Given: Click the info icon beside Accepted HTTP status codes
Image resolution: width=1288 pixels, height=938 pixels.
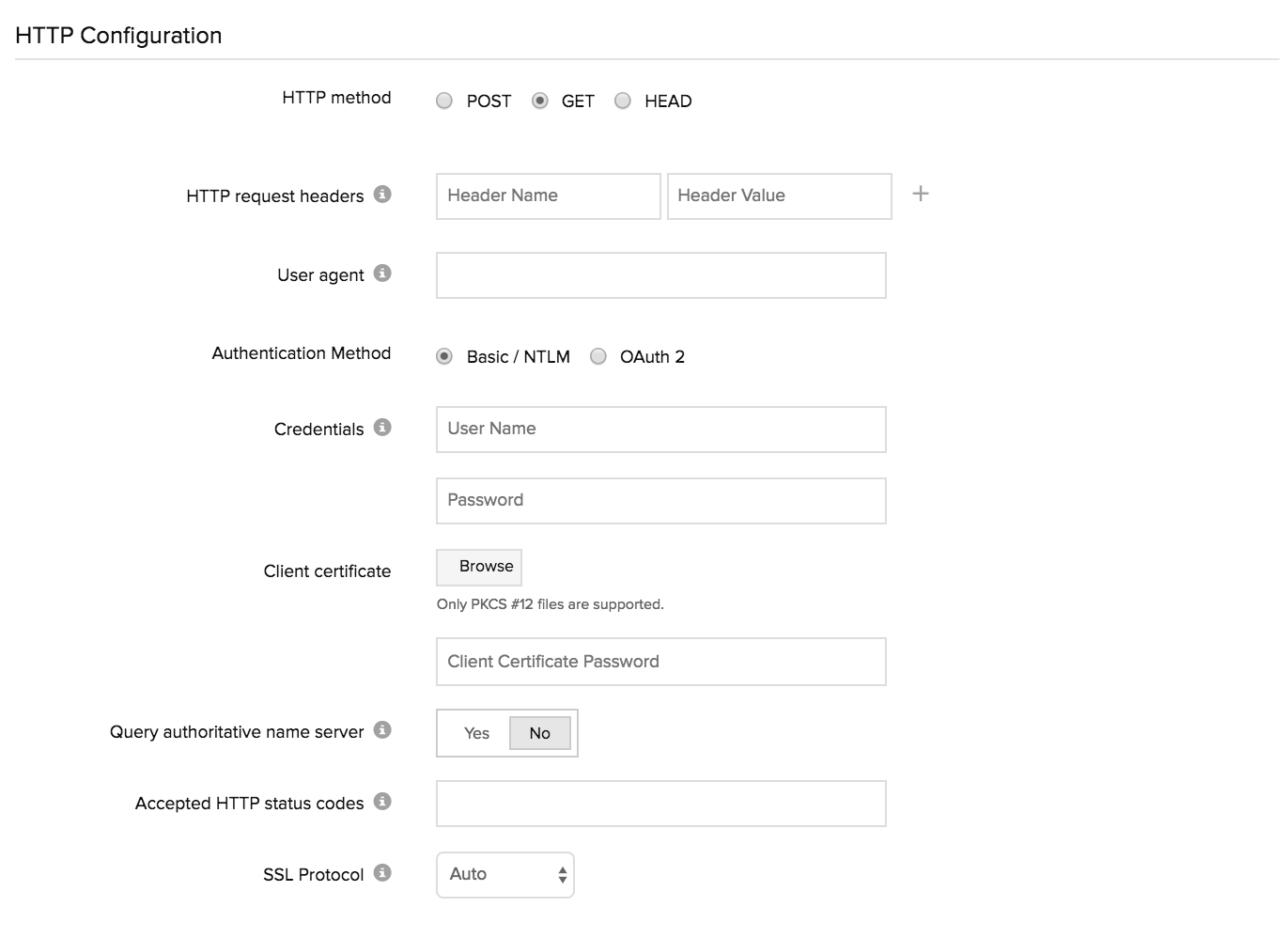Looking at the screenshot, I should [x=381, y=802].
